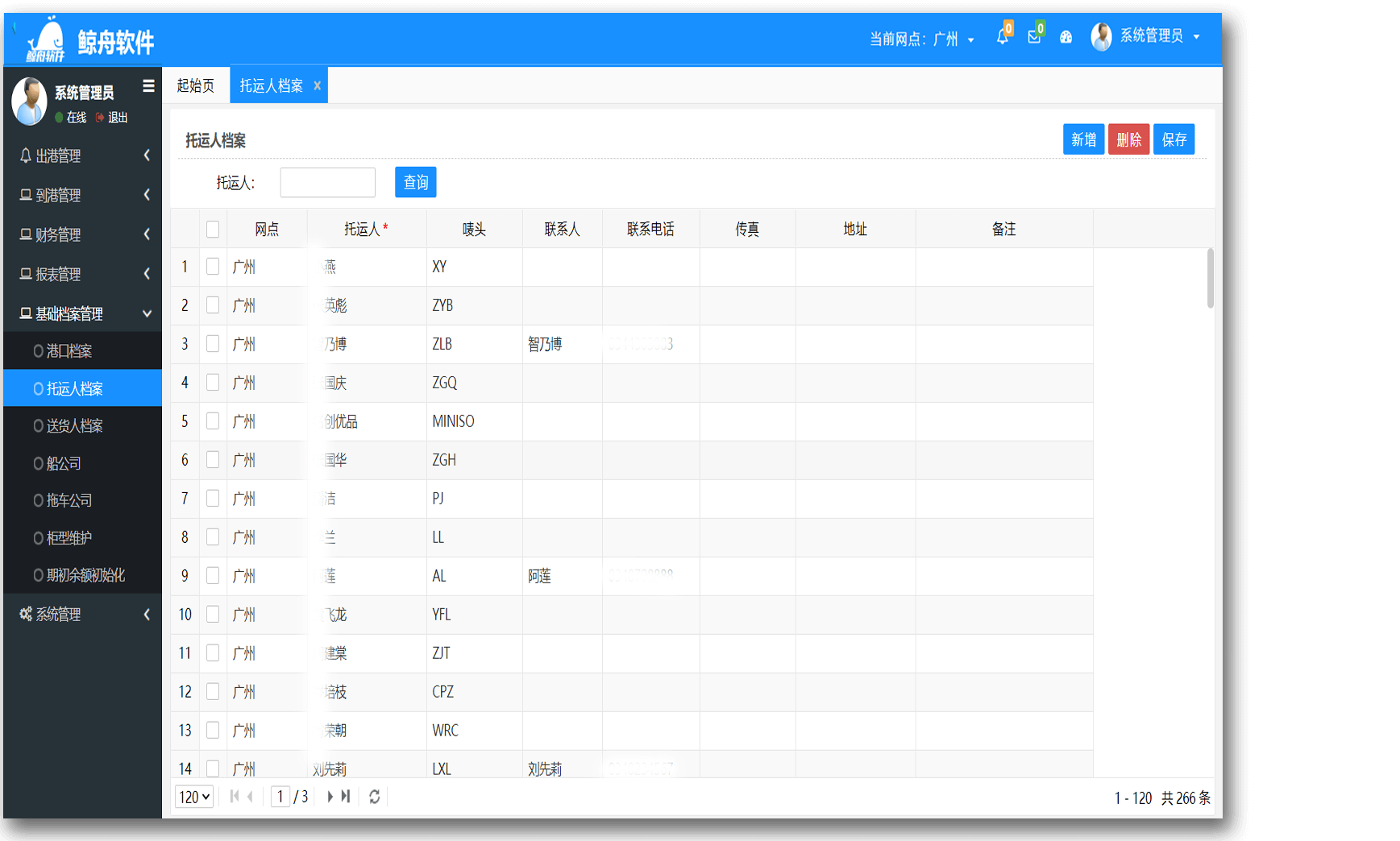
Task: Expand the 财务管理 sidebar menu
Action: click(82, 234)
